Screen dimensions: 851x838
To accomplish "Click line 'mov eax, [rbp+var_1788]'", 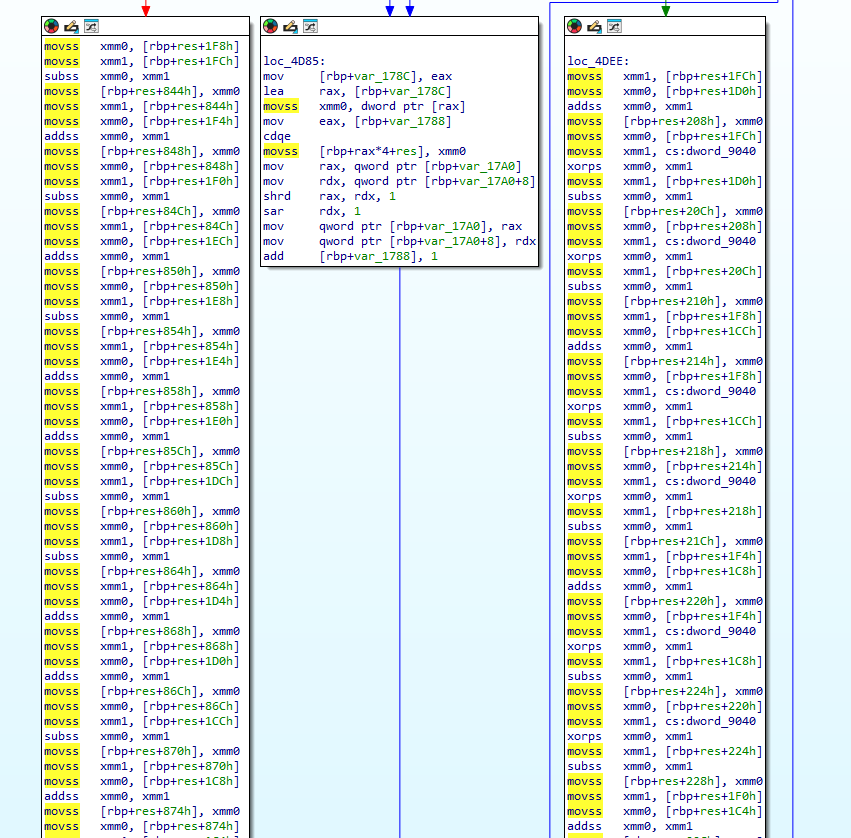I will (358, 122).
